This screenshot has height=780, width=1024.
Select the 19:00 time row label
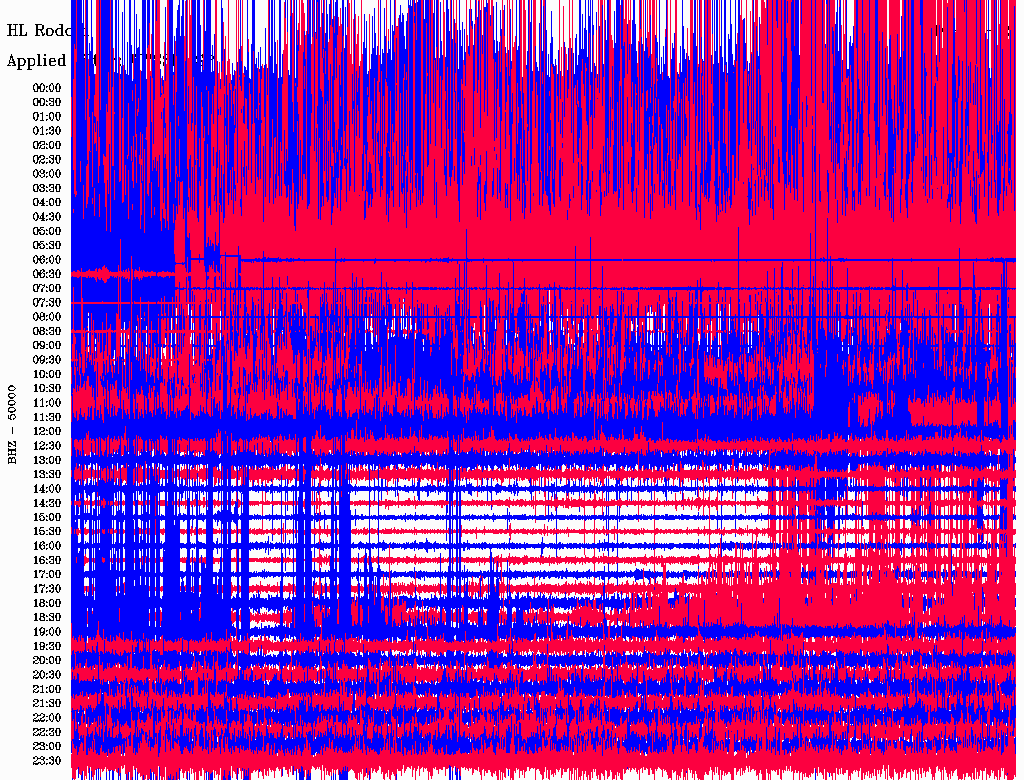47,632
